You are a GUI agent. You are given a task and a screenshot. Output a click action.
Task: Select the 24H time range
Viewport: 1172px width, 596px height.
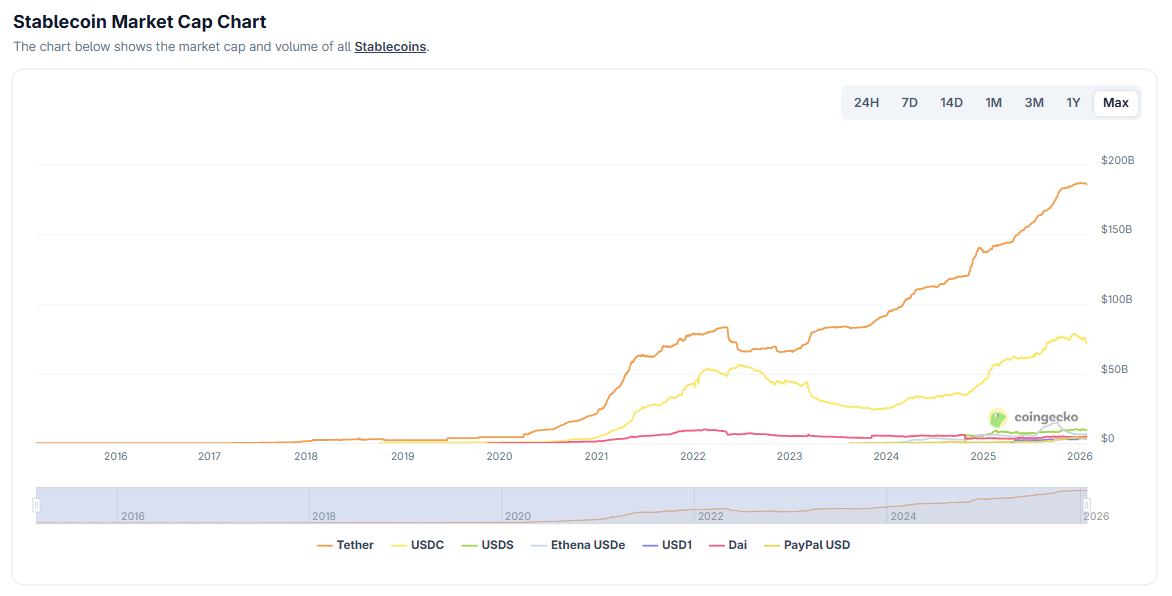click(x=866, y=103)
